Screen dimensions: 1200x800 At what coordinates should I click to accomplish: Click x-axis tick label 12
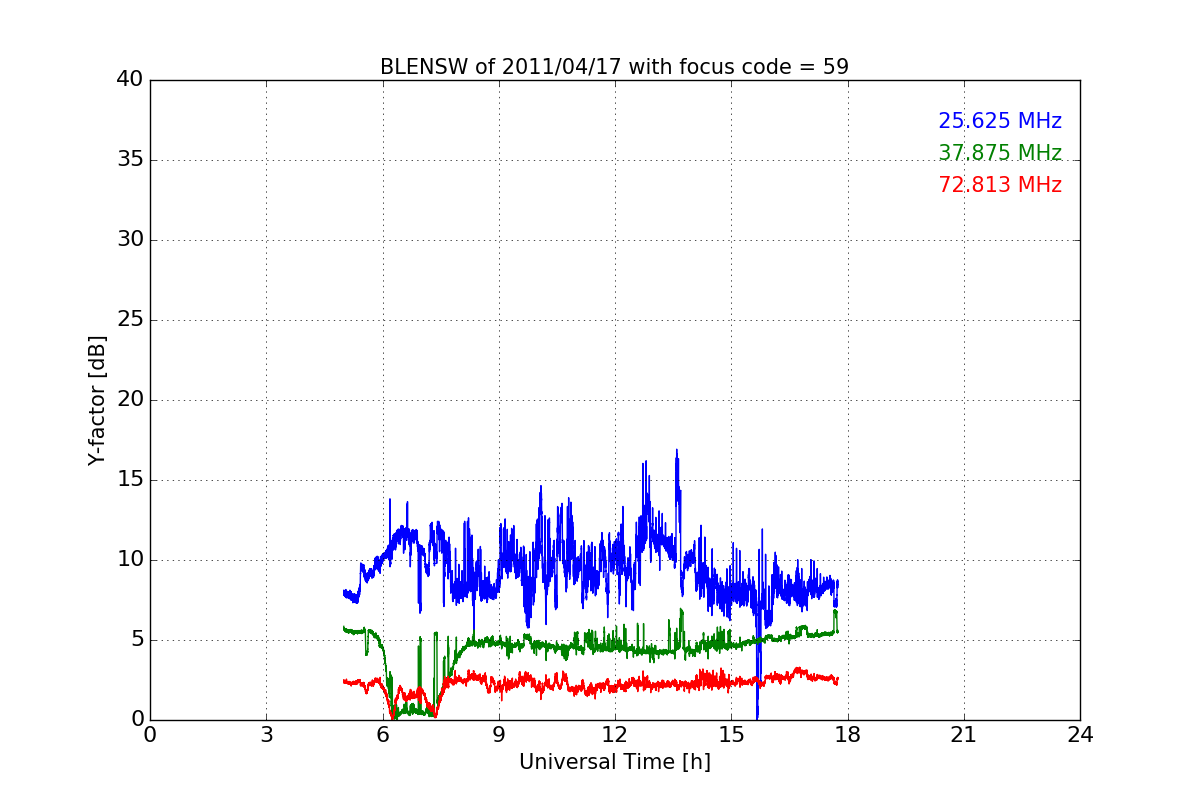pyautogui.click(x=615, y=735)
